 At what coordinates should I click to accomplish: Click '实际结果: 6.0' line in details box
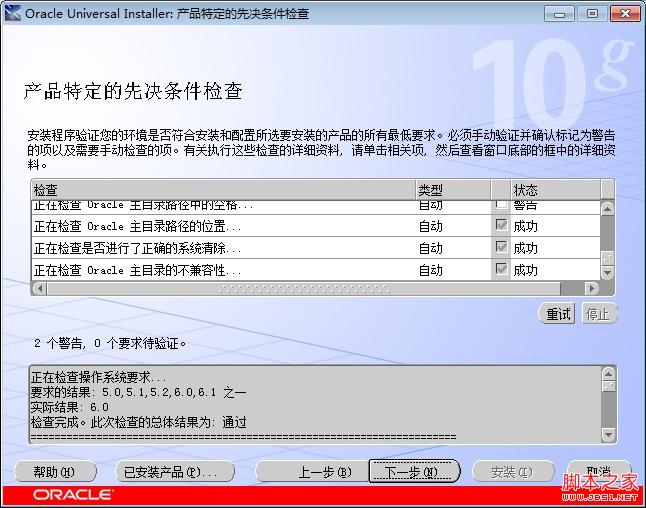pyautogui.click(x=70, y=407)
